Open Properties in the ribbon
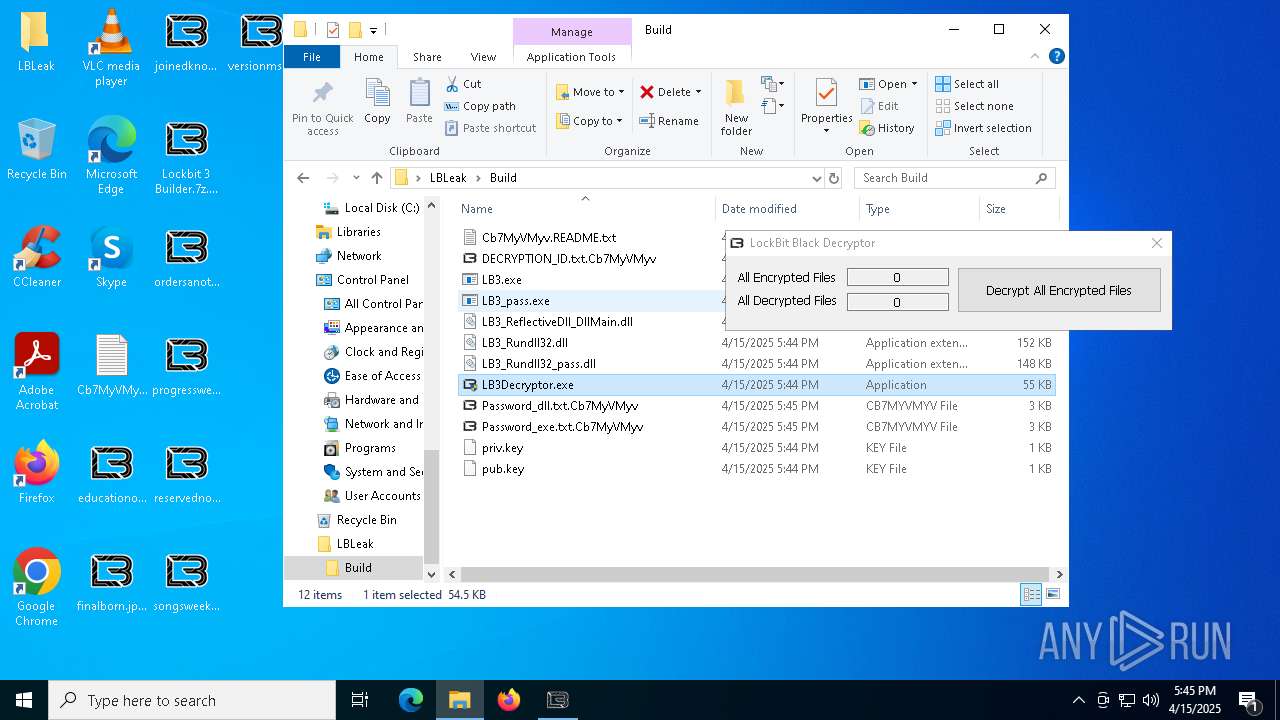1280x720 pixels. (x=826, y=104)
